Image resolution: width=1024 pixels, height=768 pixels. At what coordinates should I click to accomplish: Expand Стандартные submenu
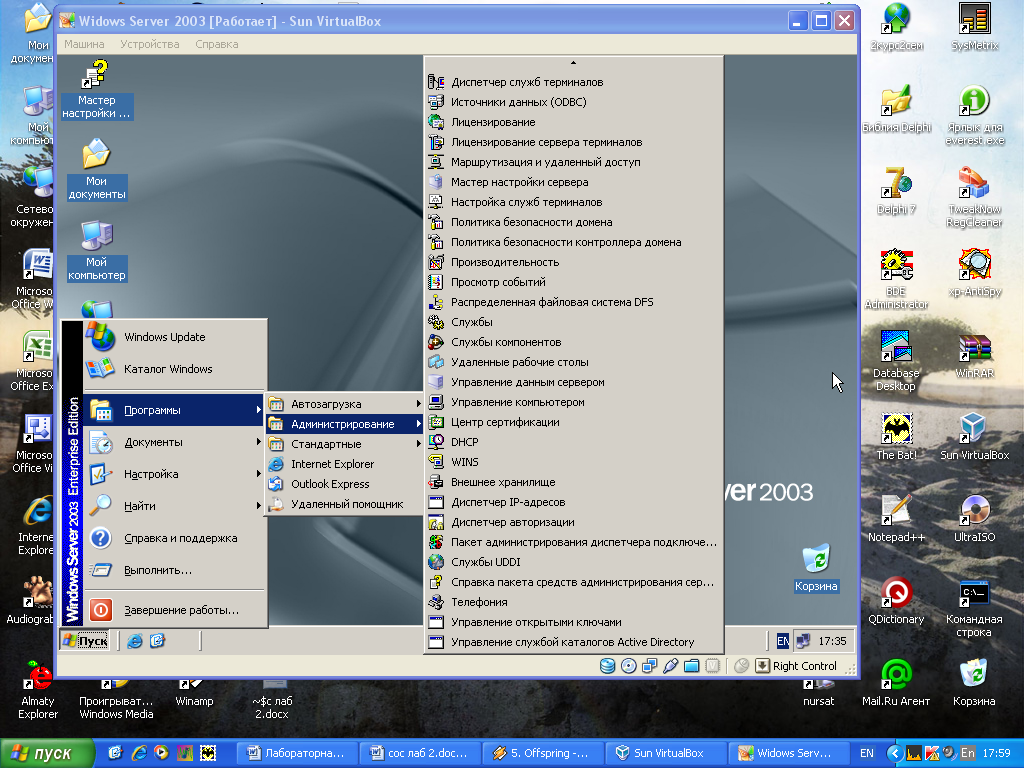click(344, 444)
